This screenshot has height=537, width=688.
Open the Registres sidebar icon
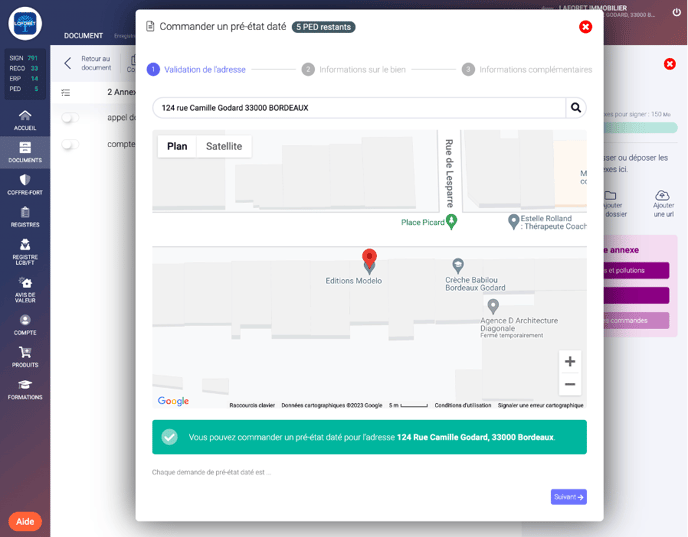coord(25,217)
